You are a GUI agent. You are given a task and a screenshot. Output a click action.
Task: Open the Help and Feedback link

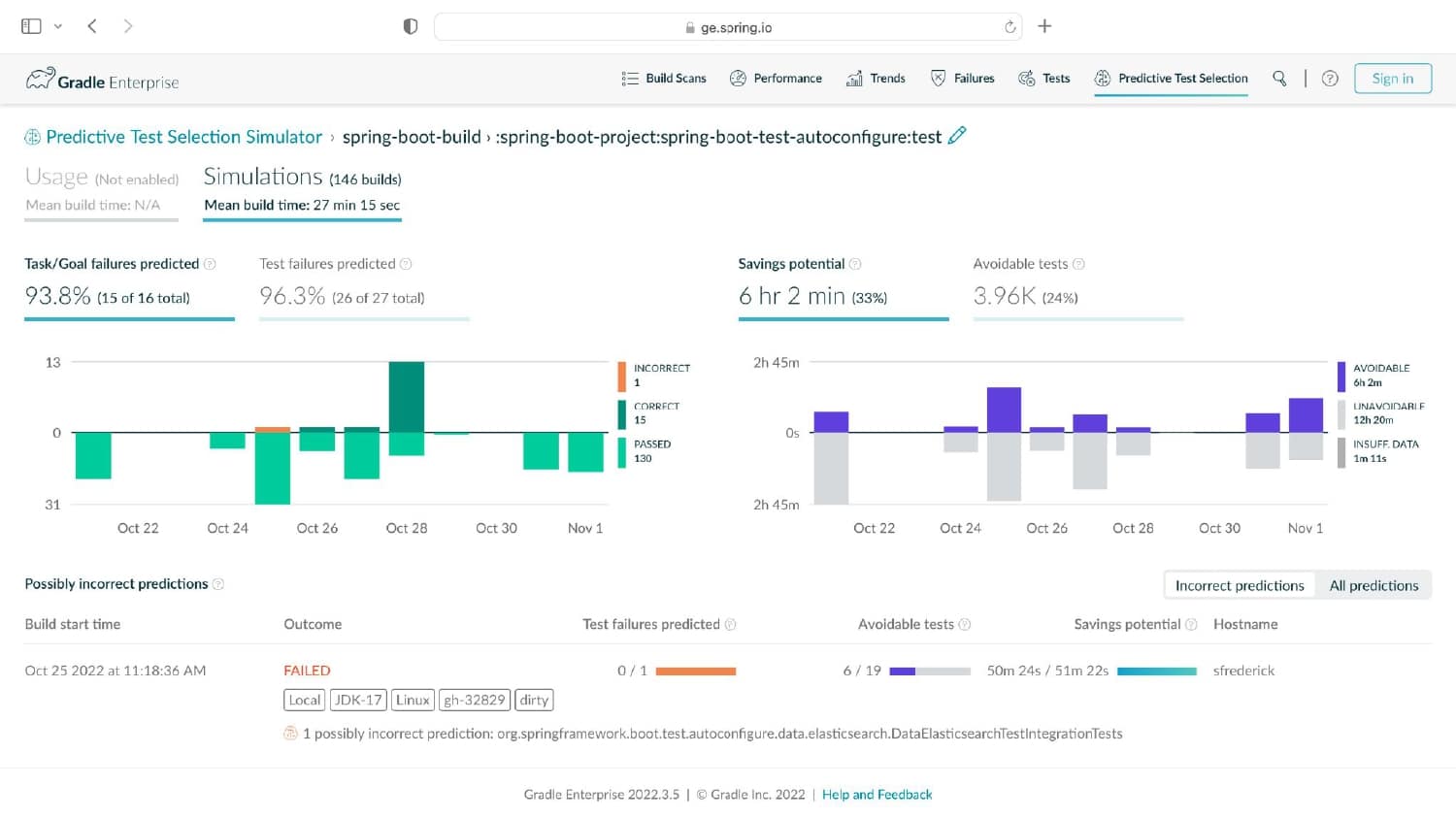coord(877,795)
